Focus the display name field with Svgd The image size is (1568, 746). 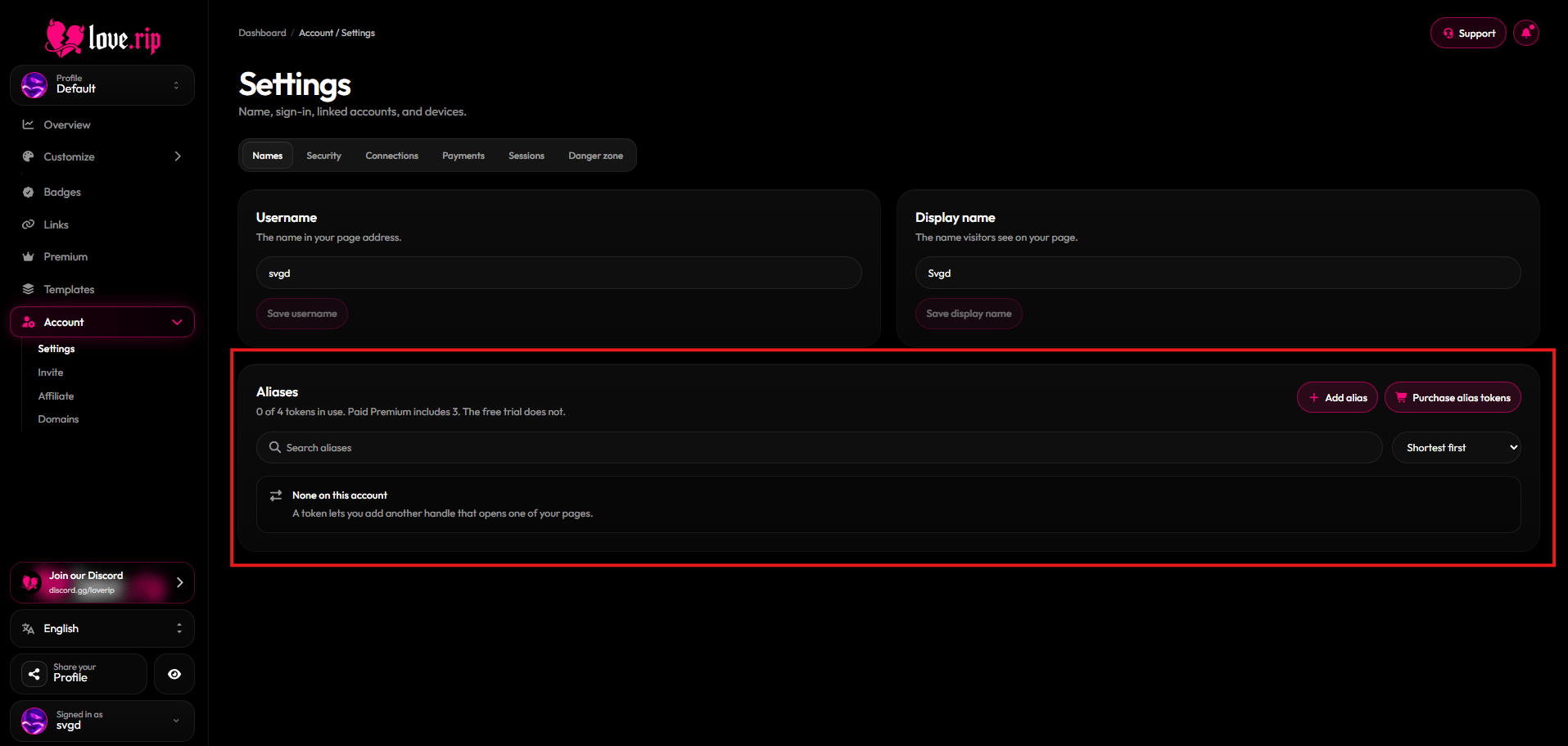click(x=1218, y=273)
